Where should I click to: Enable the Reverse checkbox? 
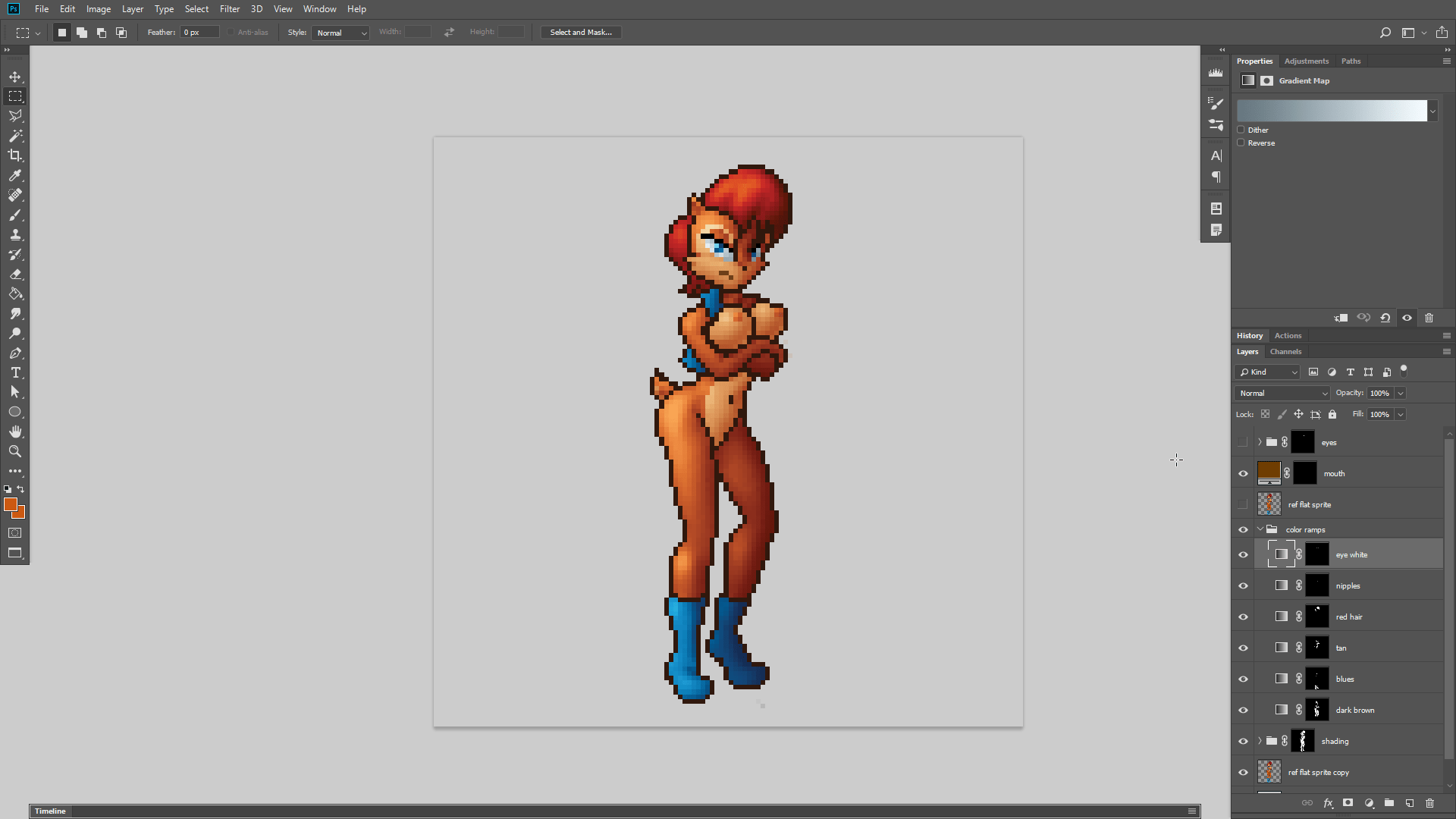[1241, 143]
